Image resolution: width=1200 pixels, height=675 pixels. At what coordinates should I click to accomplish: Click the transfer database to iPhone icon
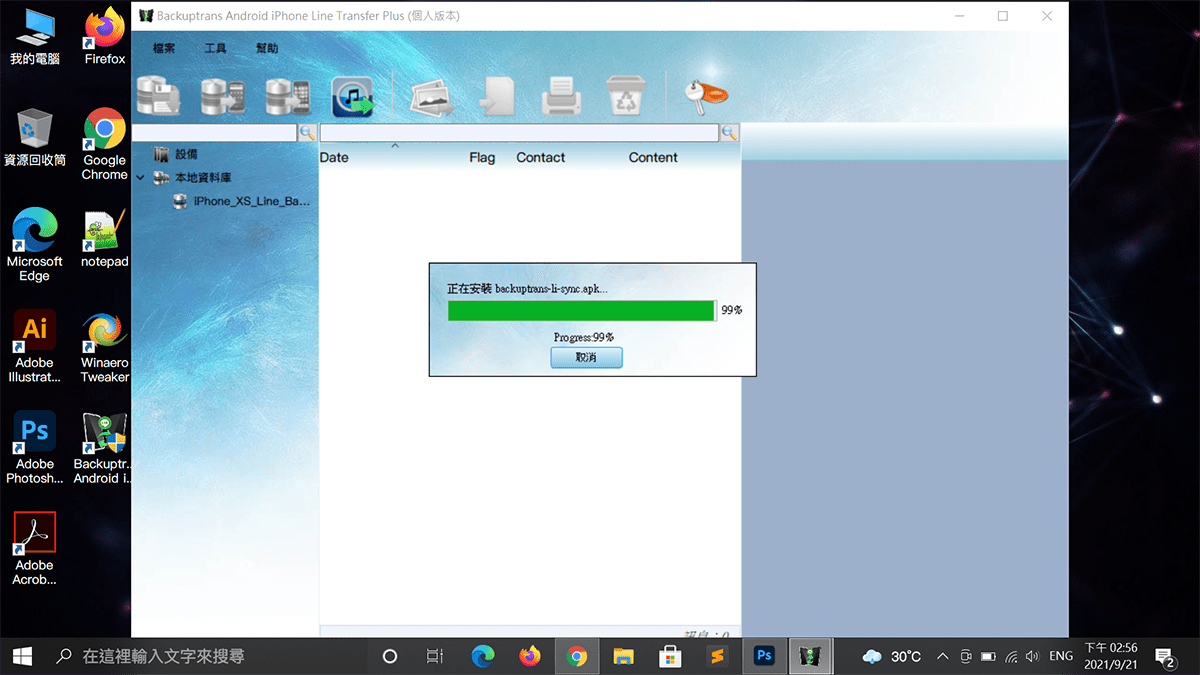[x=288, y=96]
